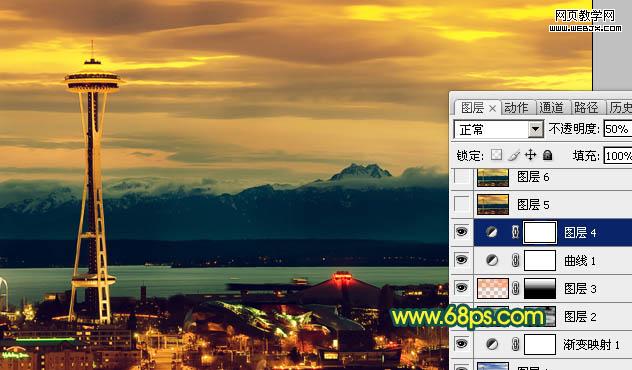Viewport: 632px width, 370px height.
Task: Switch to the 图层 tab
Action: click(x=472, y=108)
